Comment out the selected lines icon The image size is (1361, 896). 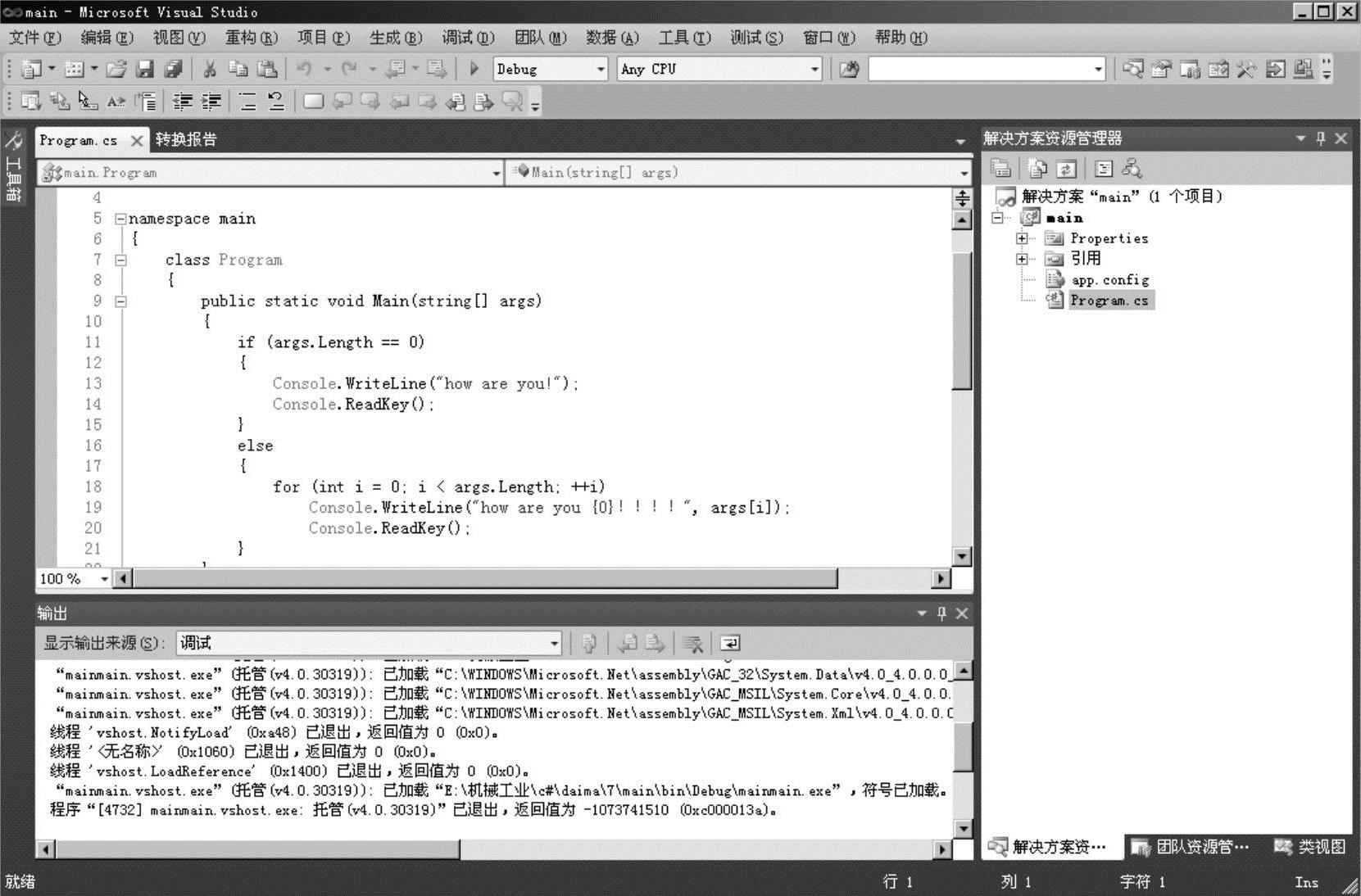[x=247, y=102]
